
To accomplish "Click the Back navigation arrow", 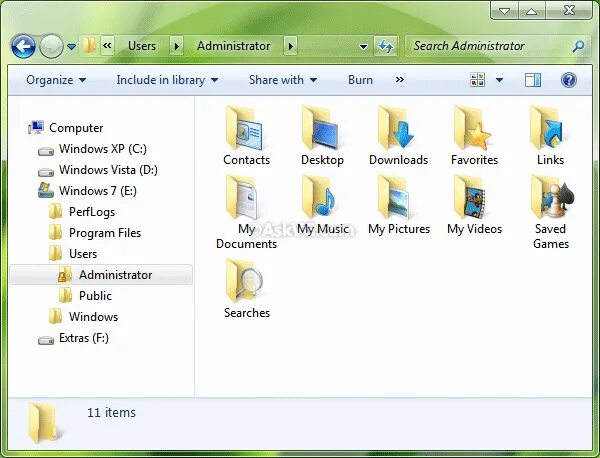I will coord(23,46).
